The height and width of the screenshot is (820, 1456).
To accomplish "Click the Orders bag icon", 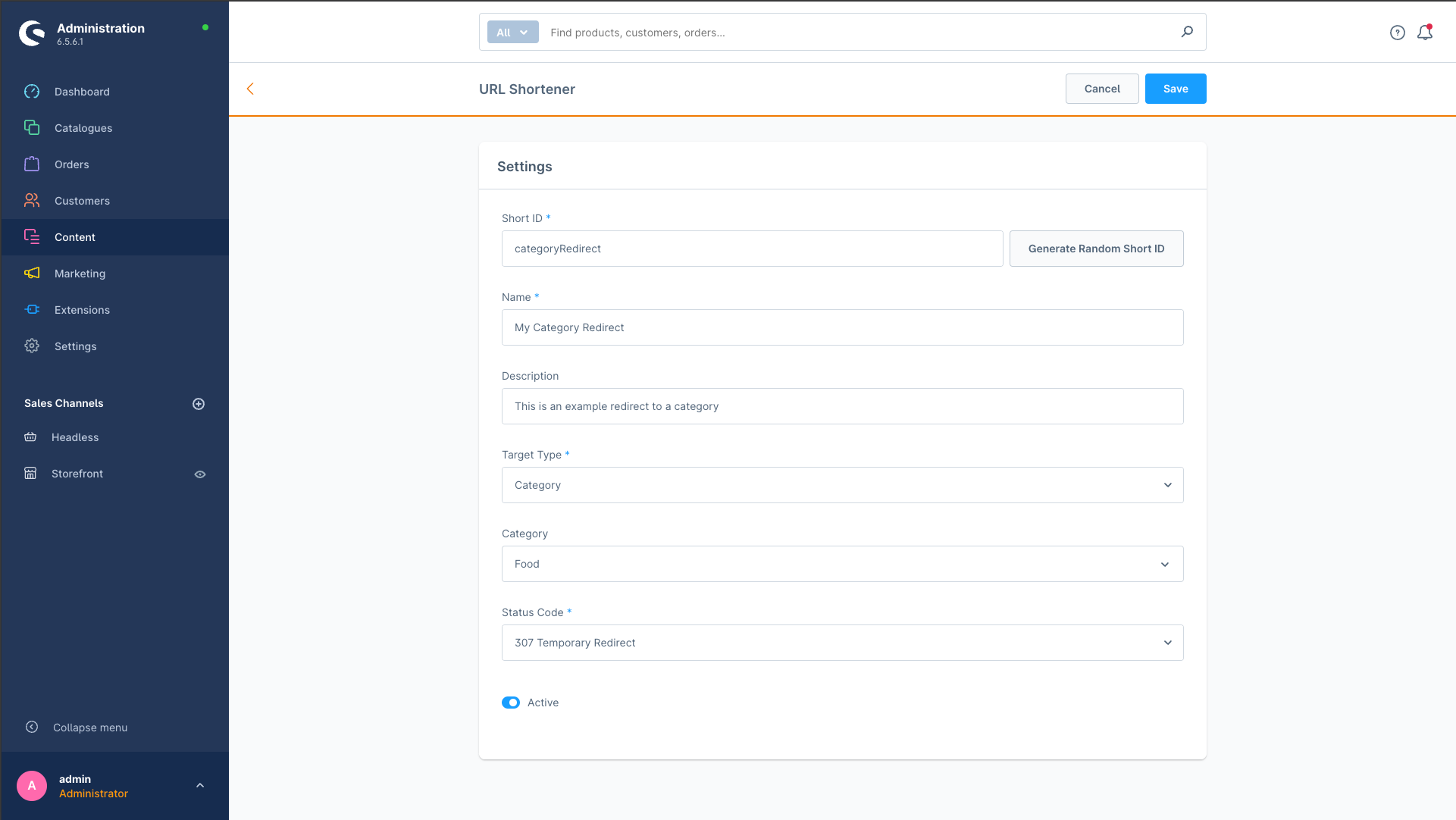I will 32,164.
